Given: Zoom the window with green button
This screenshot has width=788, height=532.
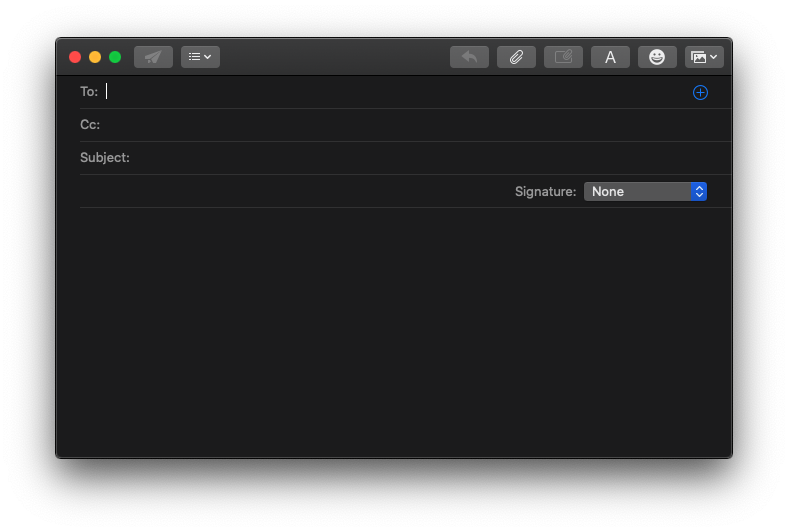Looking at the screenshot, I should (x=115, y=57).
